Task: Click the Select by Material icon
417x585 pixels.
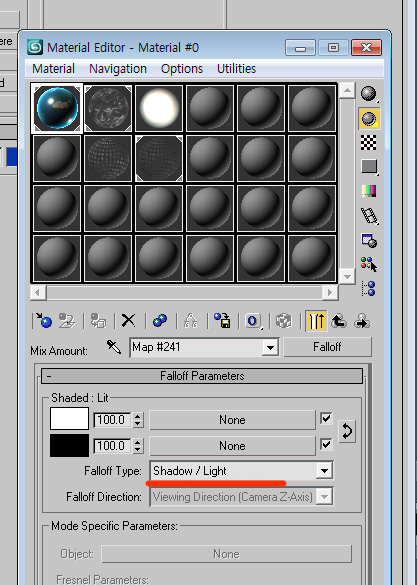Action: 369,265
